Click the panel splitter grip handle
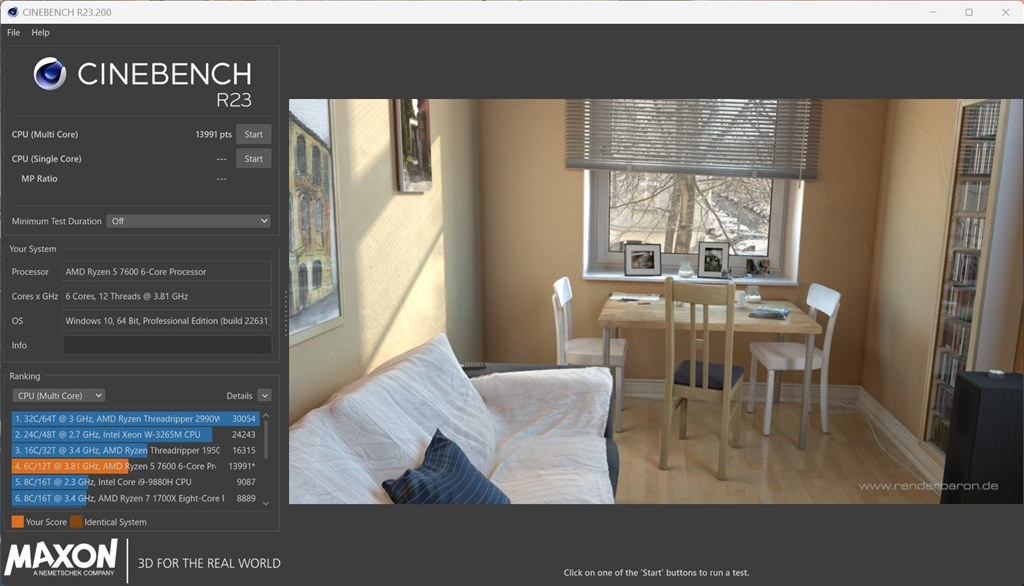The width and height of the screenshot is (1024, 586). pos(285,313)
